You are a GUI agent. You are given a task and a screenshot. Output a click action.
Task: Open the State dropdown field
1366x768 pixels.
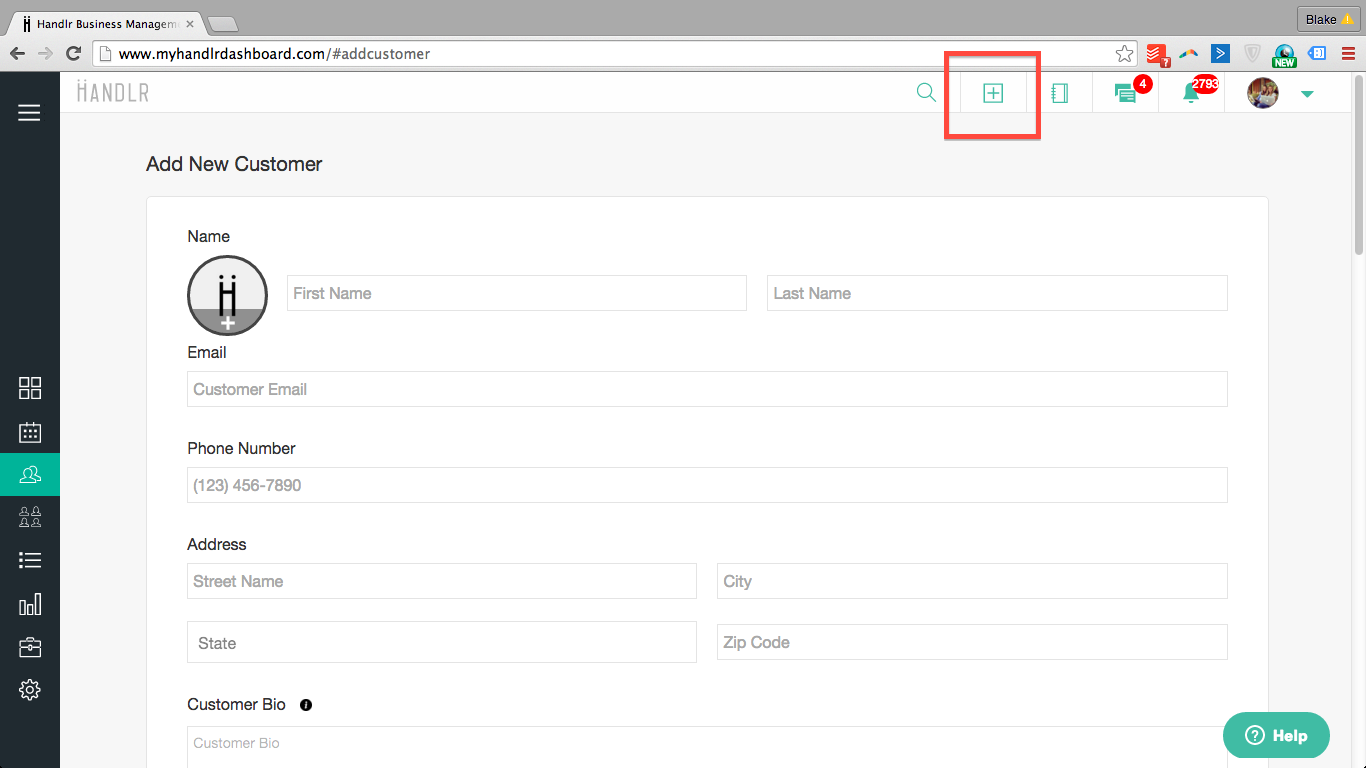[x=441, y=642]
